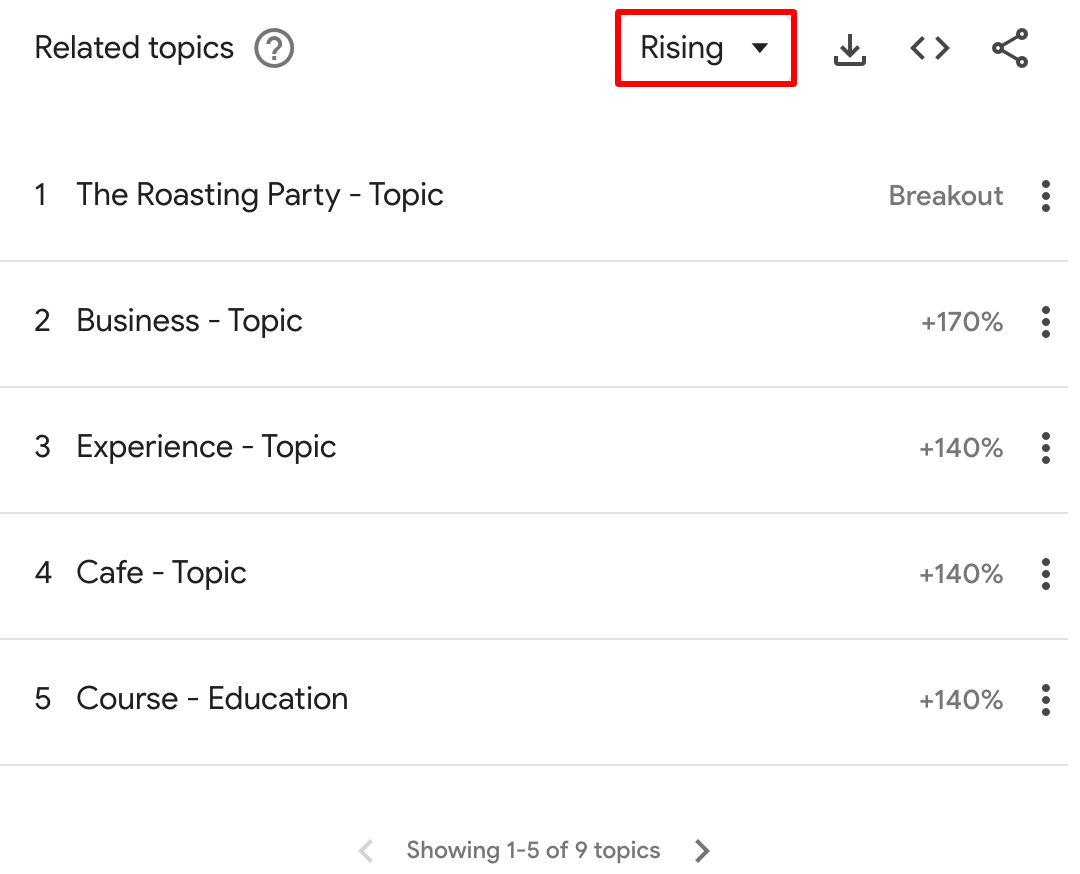Image resolution: width=1080 pixels, height=874 pixels.
Task: Open options menu for Course - Education
Action: click(x=1045, y=700)
